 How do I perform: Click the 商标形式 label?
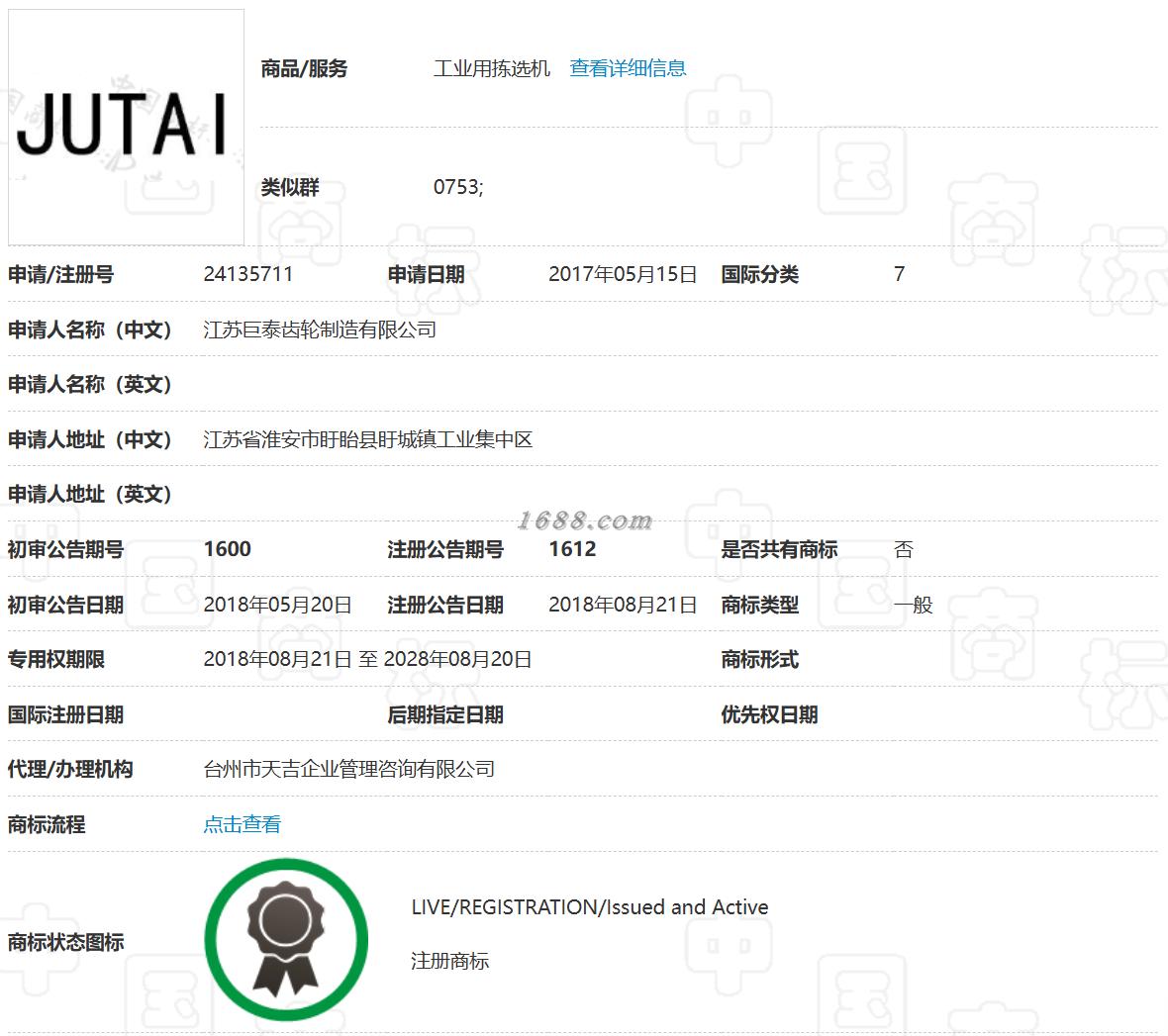coord(760,659)
